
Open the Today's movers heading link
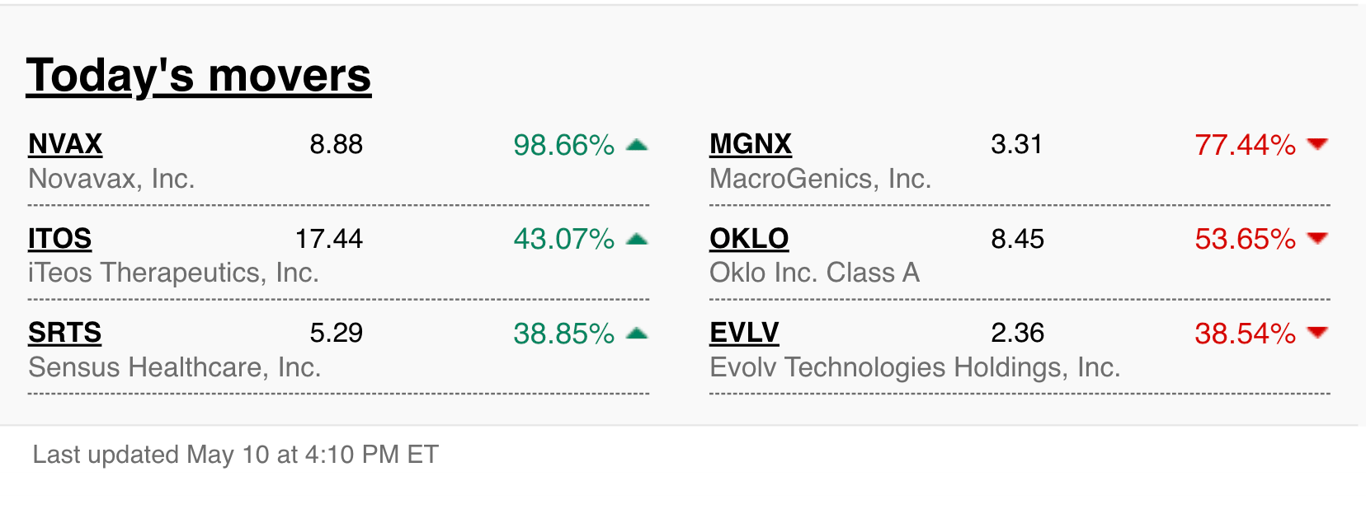point(199,75)
